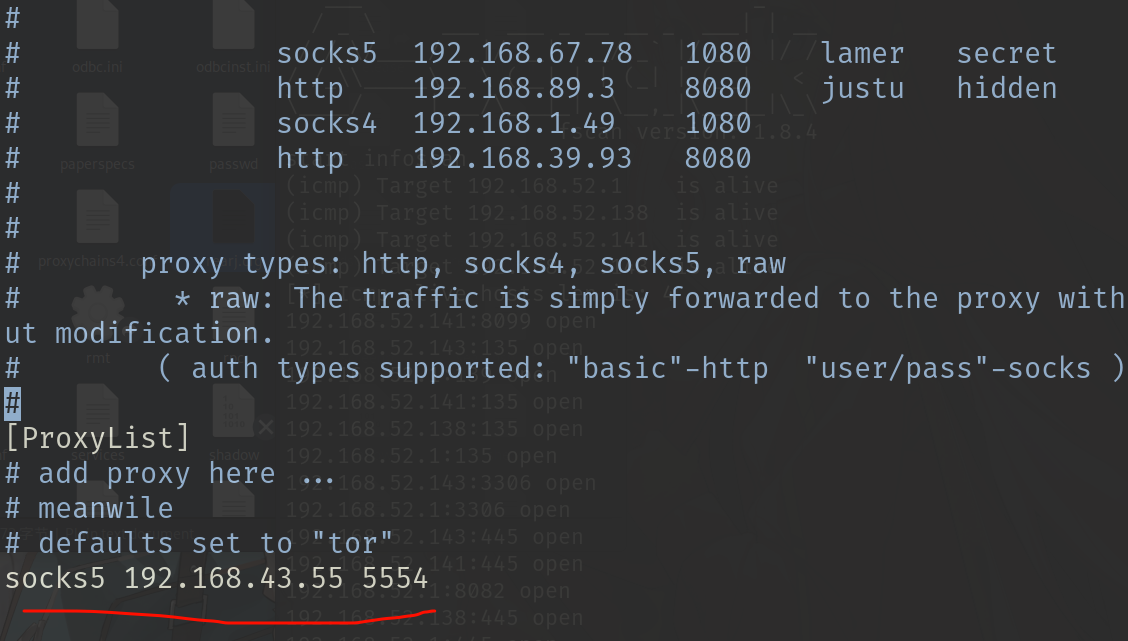Click the "# meanwile" comment line

coord(89,509)
